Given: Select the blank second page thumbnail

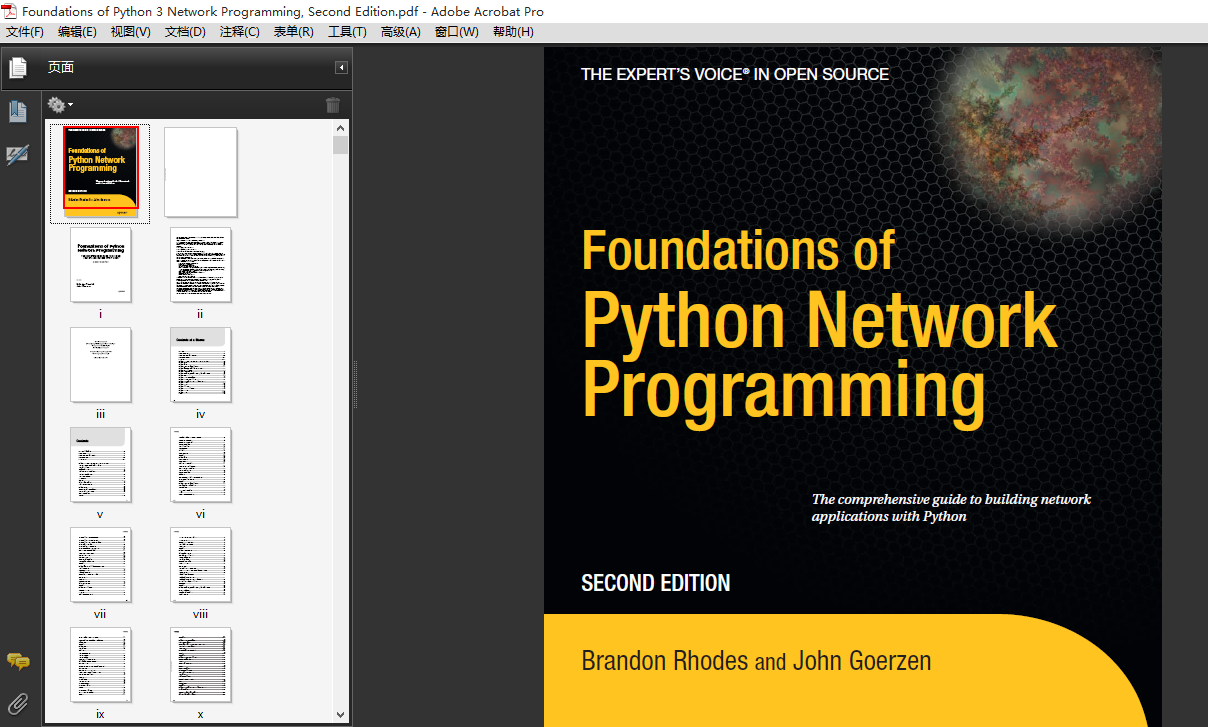Looking at the screenshot, I should point(200,172).
